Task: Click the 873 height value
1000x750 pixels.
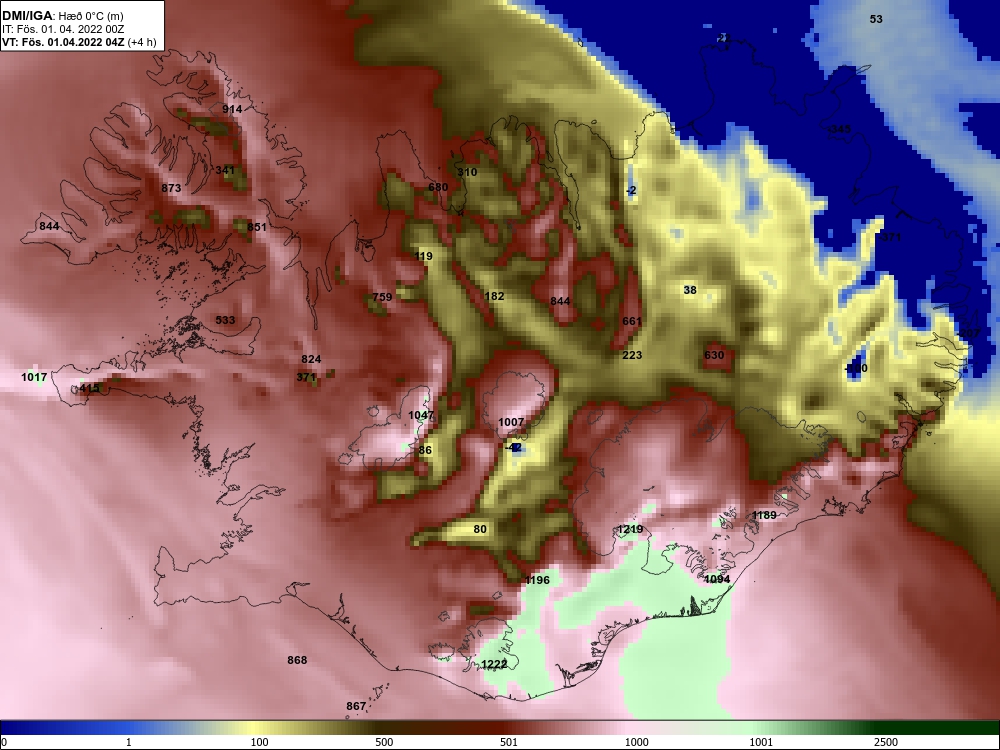Action: tap(171, 188)
